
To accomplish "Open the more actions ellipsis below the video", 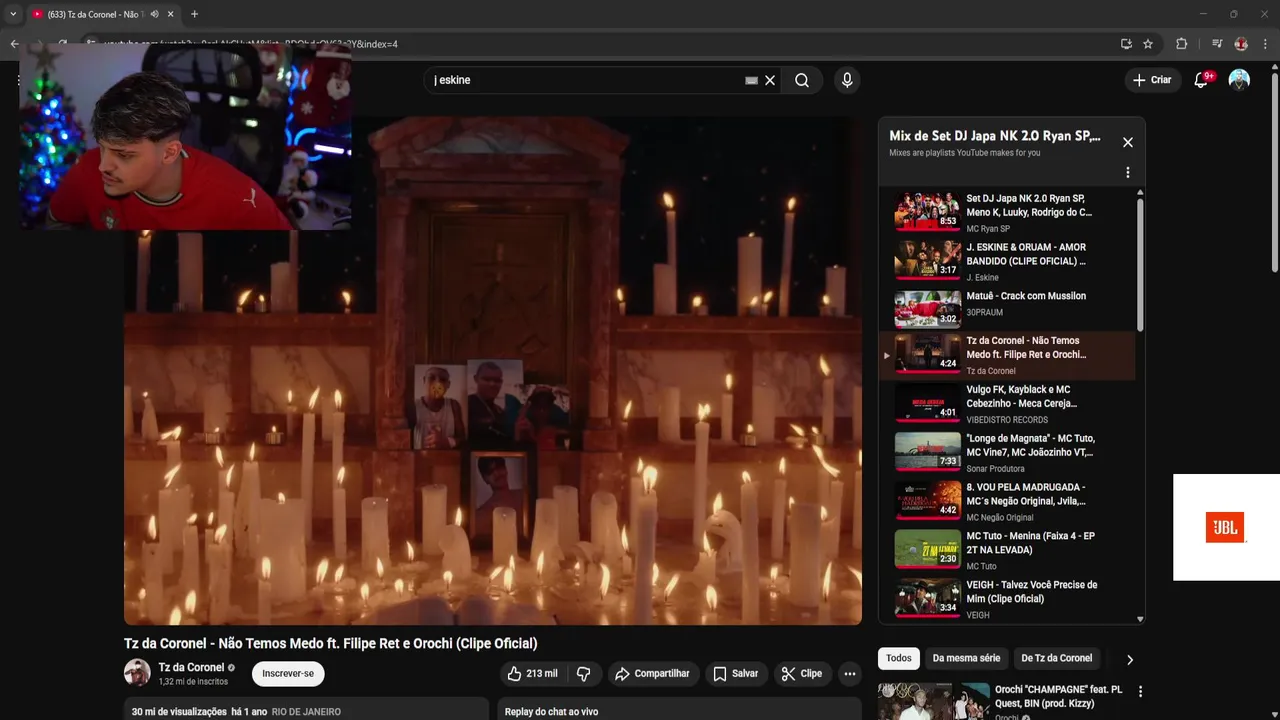I will [x=850, y=674].
